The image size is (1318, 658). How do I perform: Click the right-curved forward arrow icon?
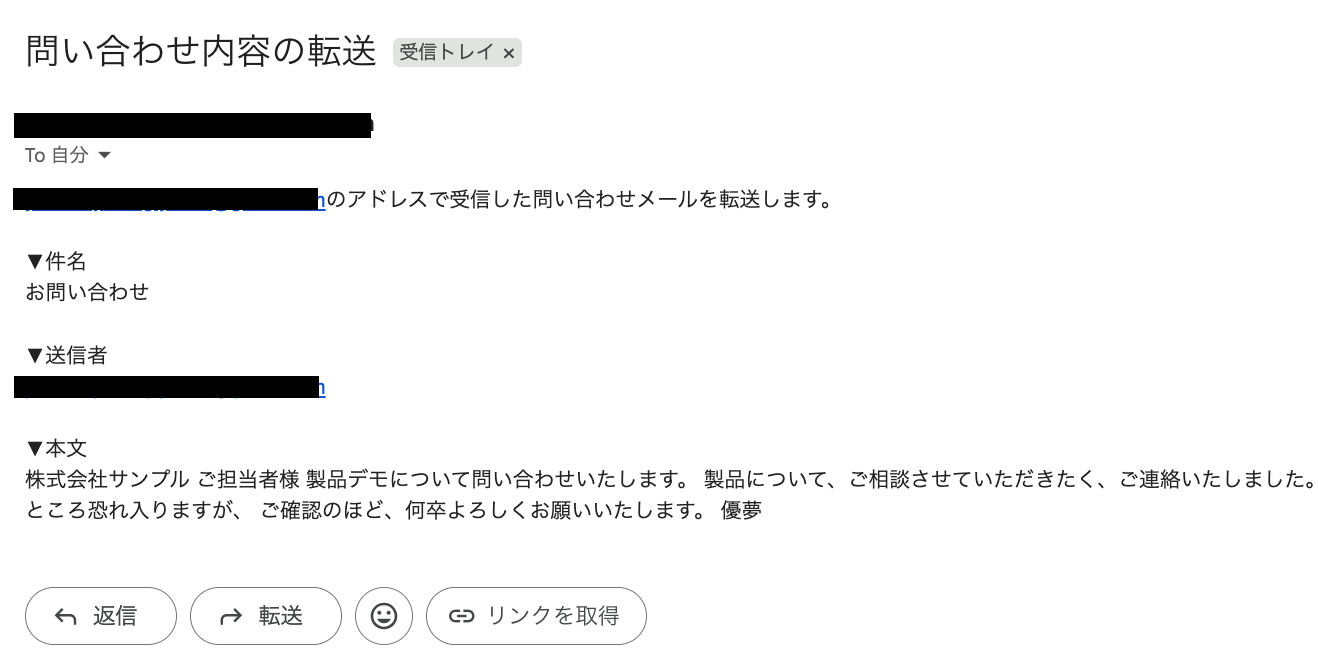tap(231, 617)
